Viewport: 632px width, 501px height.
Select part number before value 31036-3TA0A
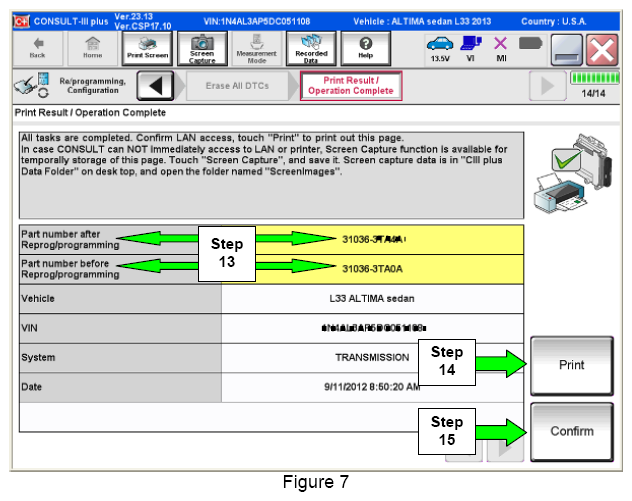coord(372,269)
